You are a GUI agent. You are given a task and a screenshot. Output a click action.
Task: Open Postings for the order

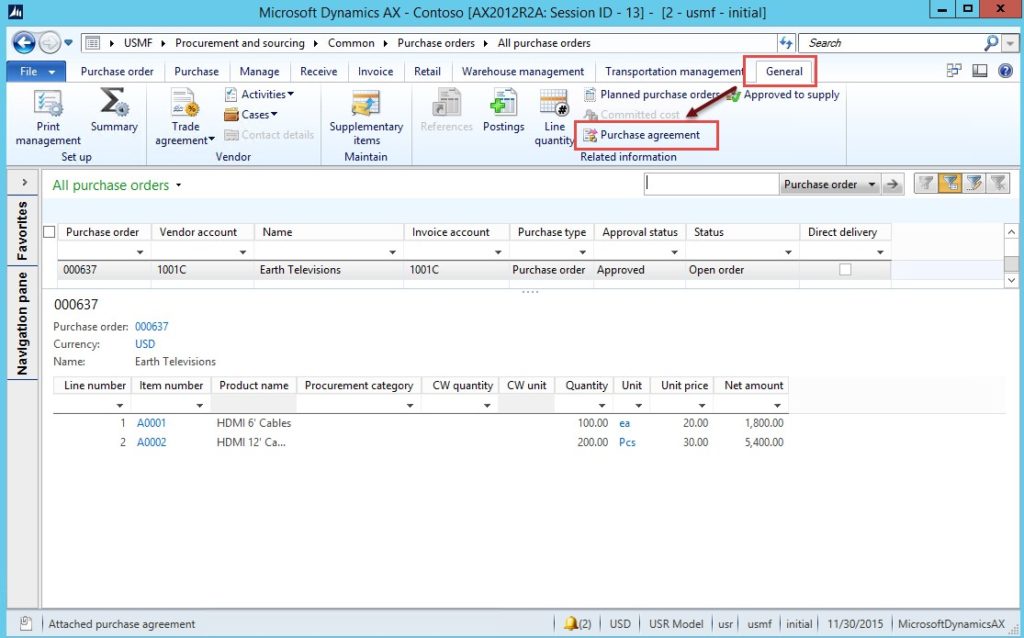pyautogui.click(x=504, y=111)
